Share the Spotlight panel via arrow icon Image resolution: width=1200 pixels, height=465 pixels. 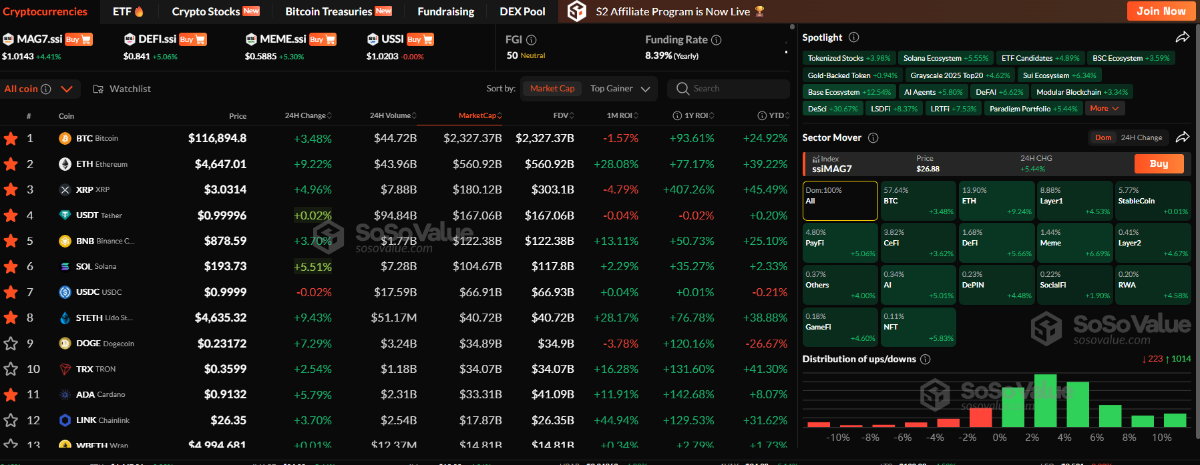click(x=1182, y=37)
